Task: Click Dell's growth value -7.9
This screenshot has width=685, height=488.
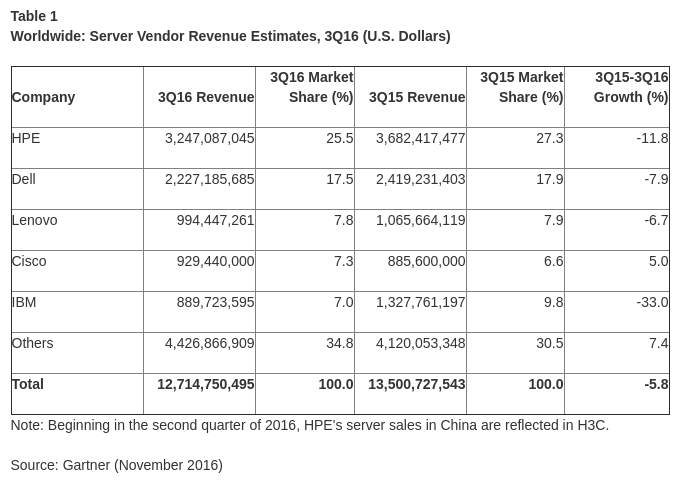Action: click(x=656, y=179)
